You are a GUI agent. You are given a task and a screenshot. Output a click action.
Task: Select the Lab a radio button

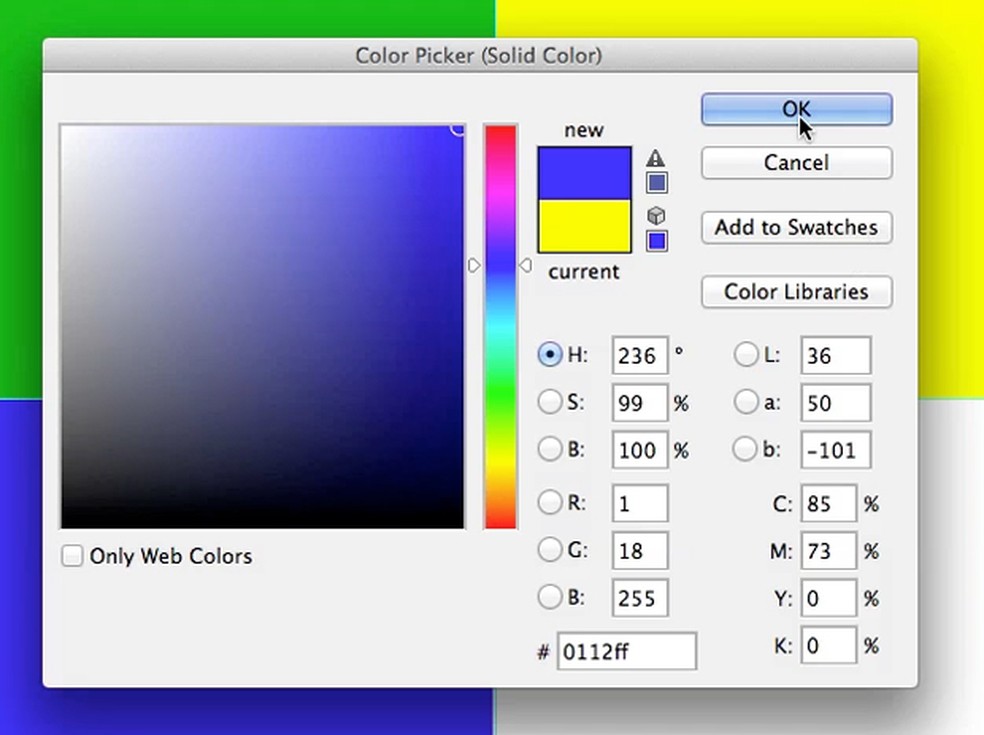pyautogui.click(x=746, y=402)
